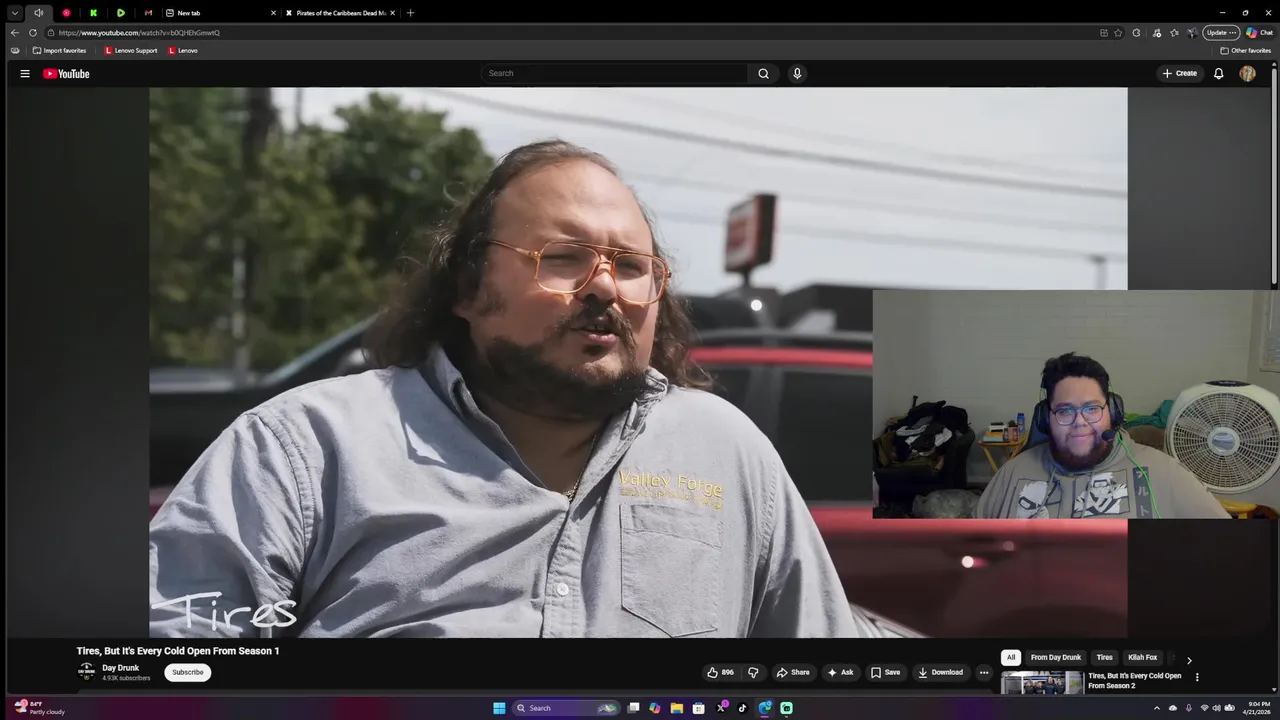
Task: Download the video
Action: pyautogui.click(x=941, y=672)
